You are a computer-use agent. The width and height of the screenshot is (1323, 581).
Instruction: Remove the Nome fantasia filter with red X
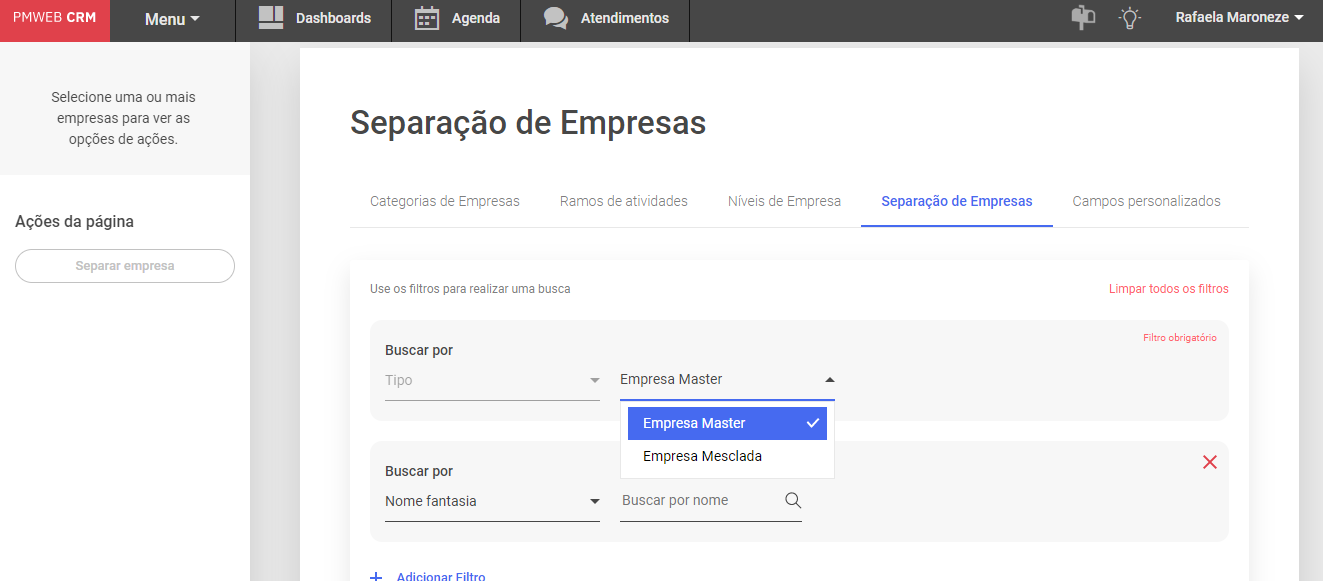pos(1210,462)
